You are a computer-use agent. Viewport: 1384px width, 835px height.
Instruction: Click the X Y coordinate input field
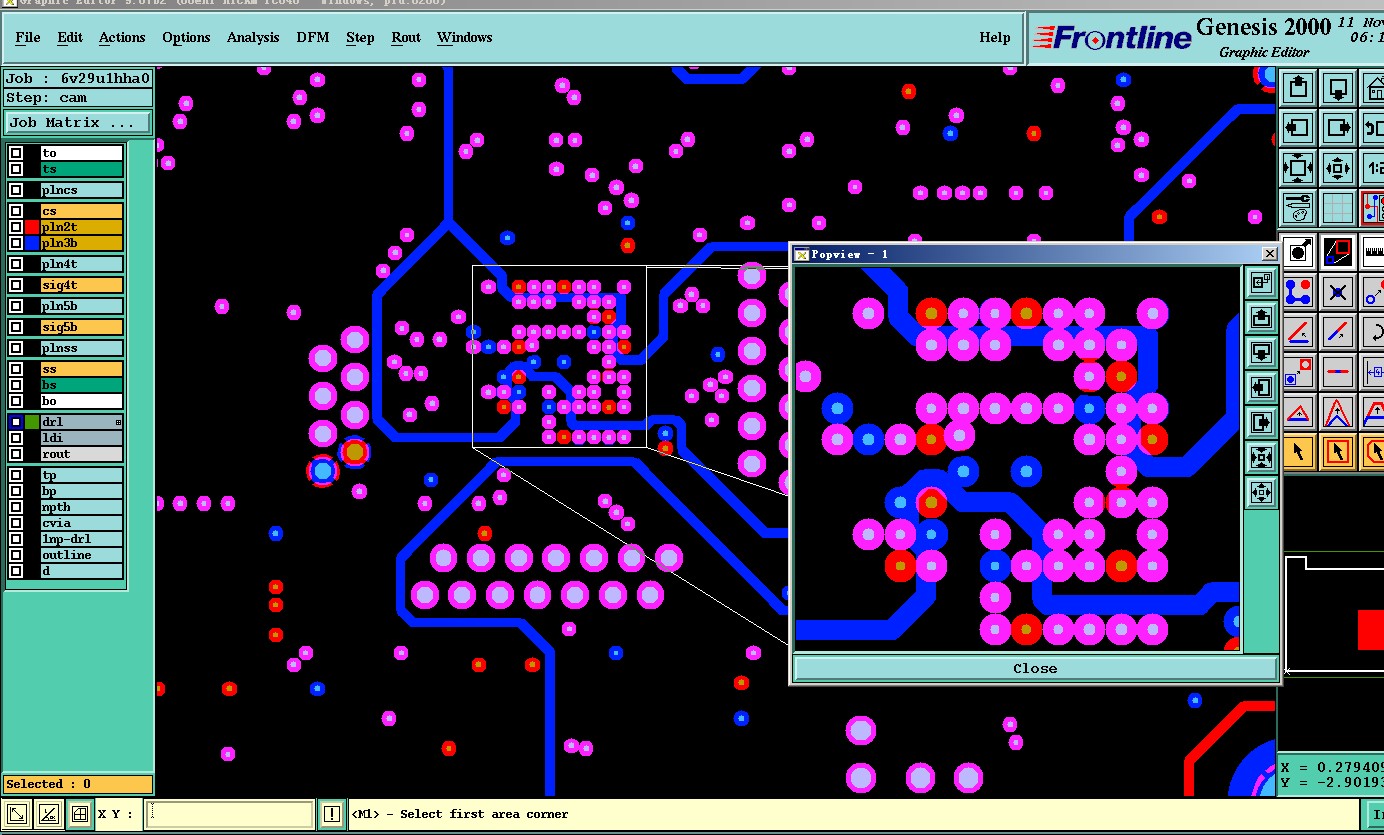pyautogui.click(x=229, y=814)
